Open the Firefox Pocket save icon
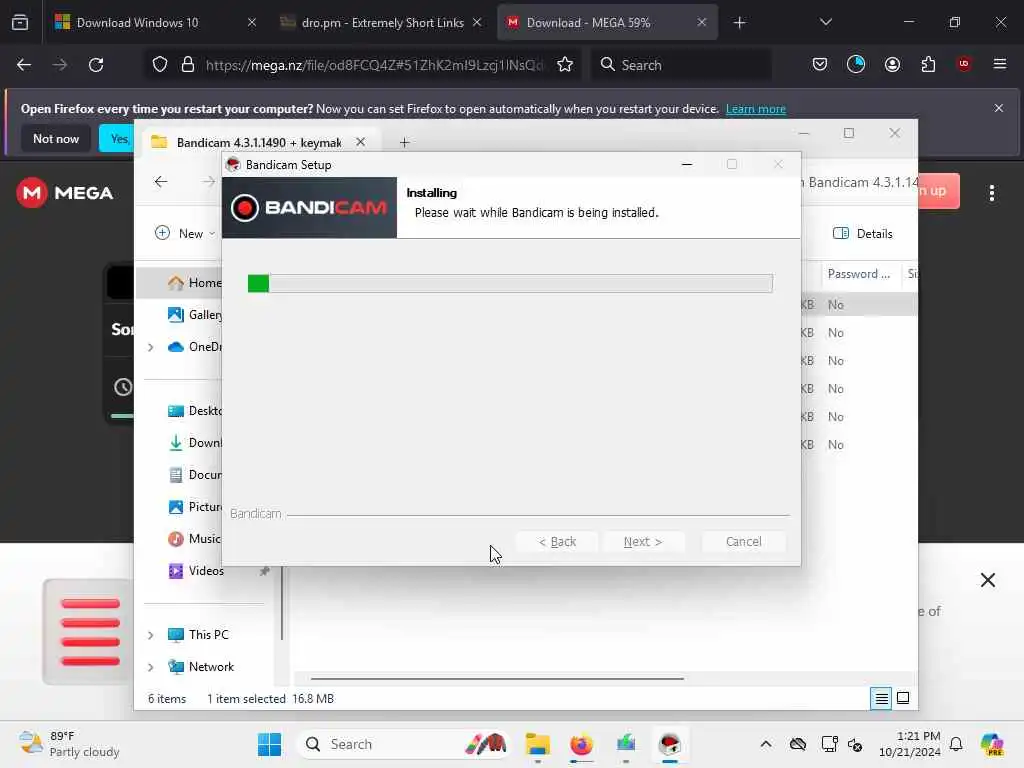 (820, 64)
